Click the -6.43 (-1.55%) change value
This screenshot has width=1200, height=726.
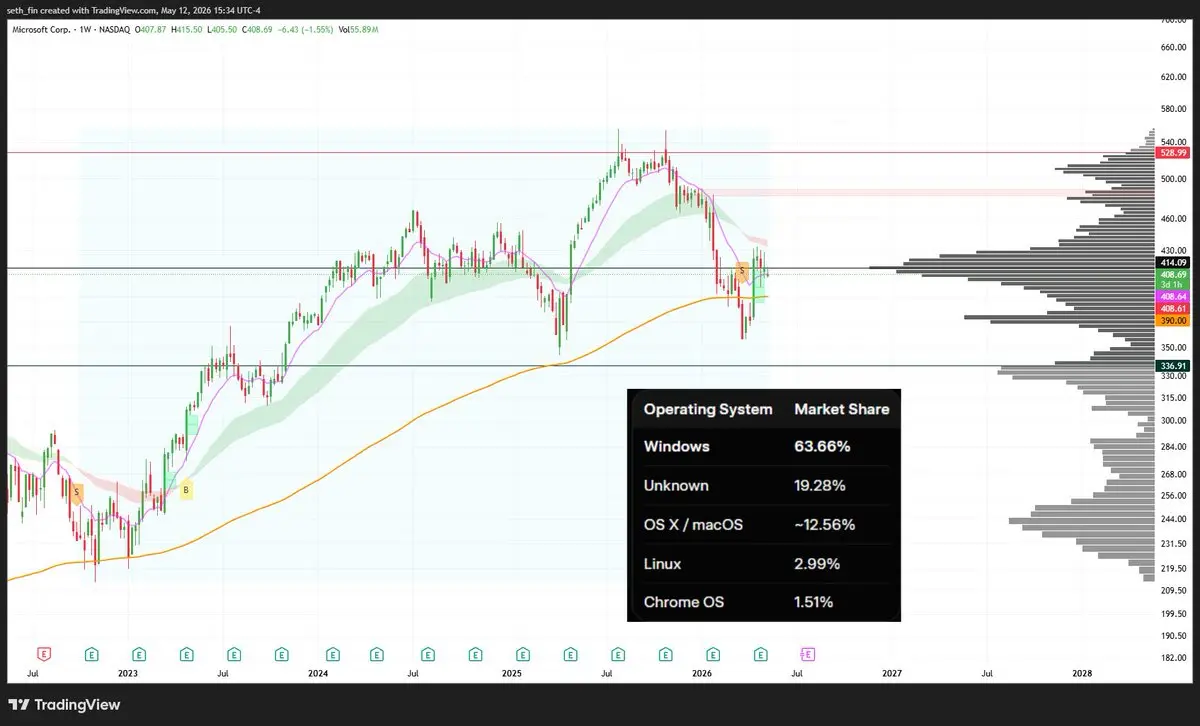click(x=308, y=30)
